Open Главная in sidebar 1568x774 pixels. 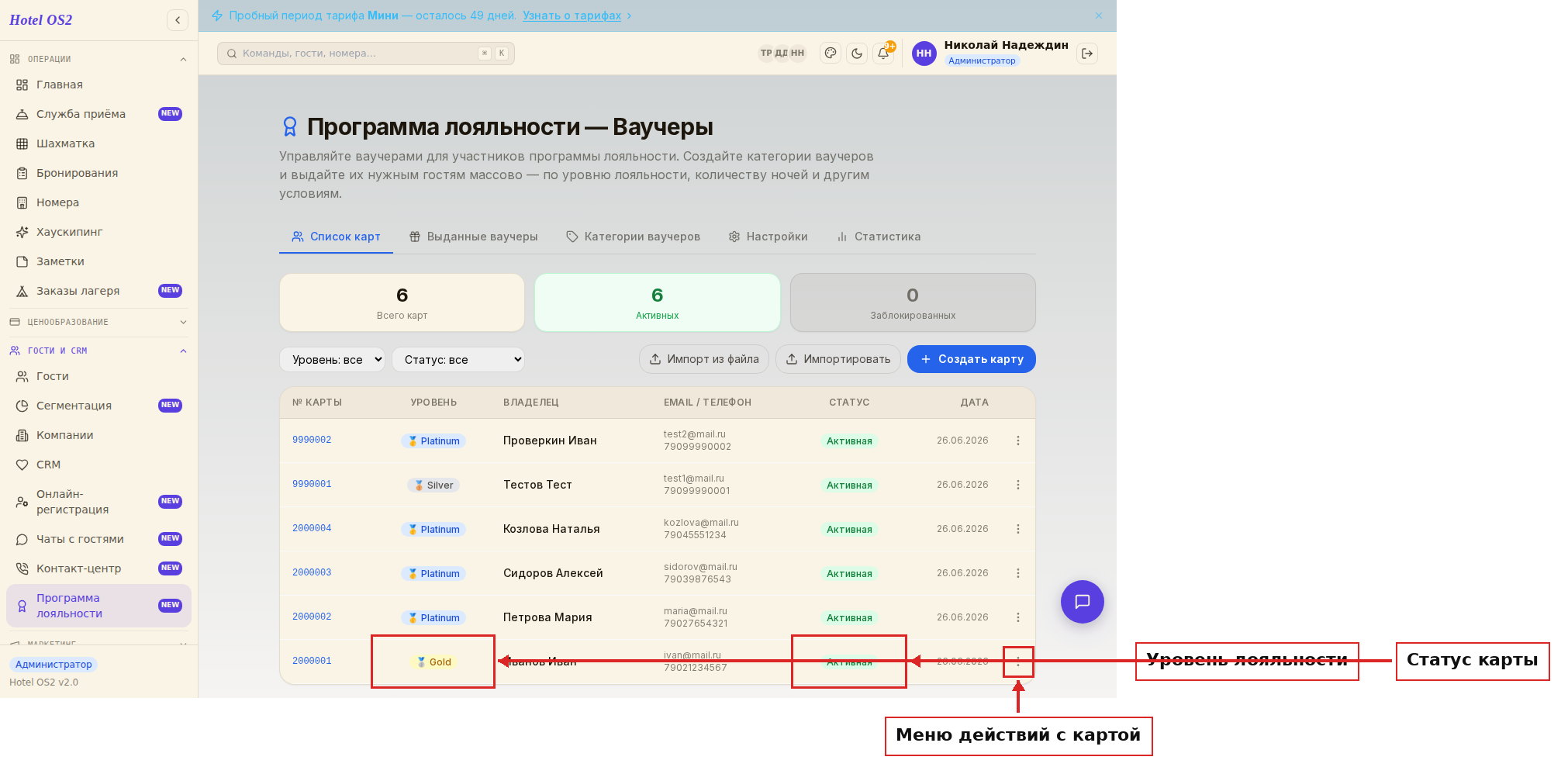tap(98, 85)
